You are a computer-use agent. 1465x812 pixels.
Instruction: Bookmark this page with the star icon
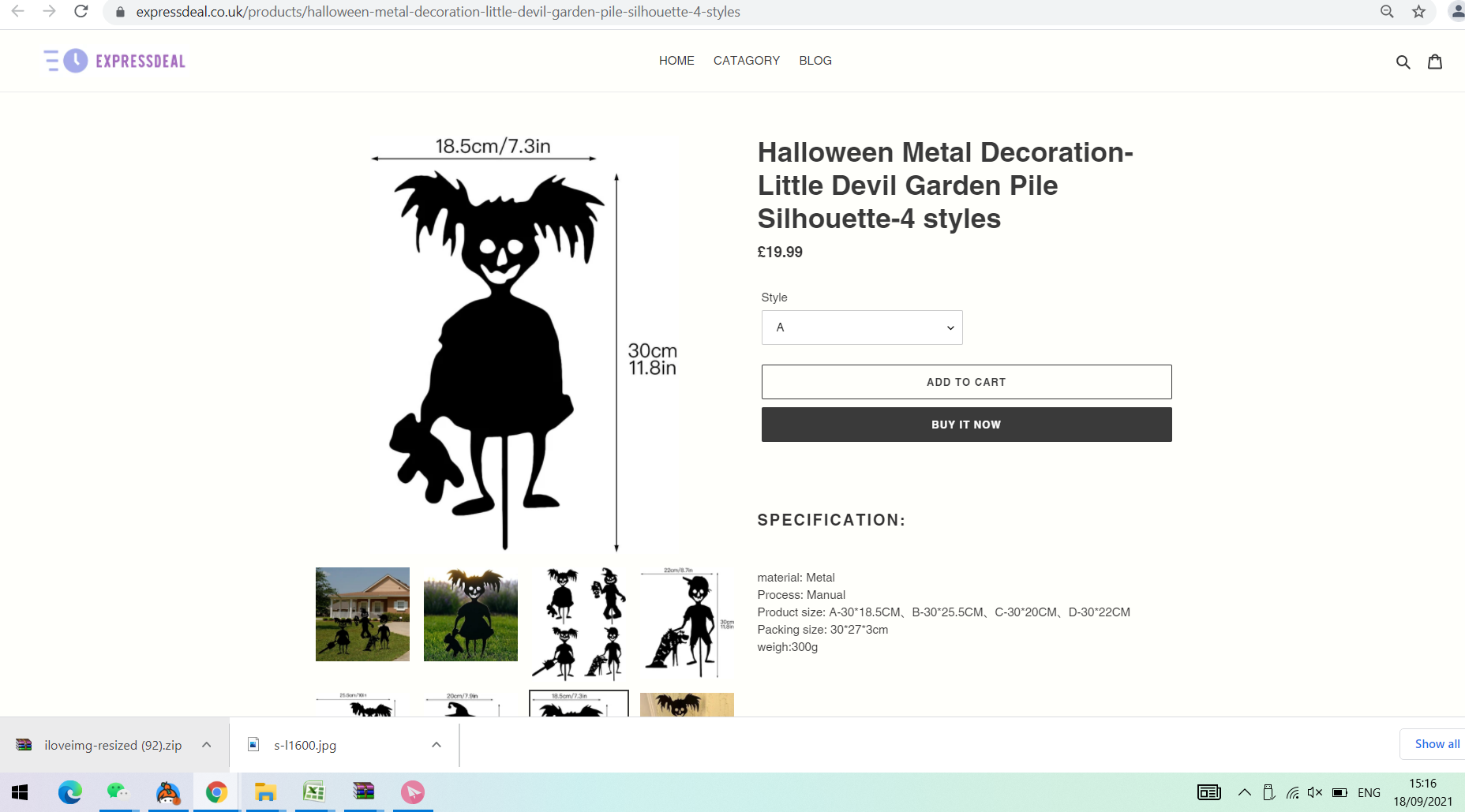click(x=1418, y=11)
